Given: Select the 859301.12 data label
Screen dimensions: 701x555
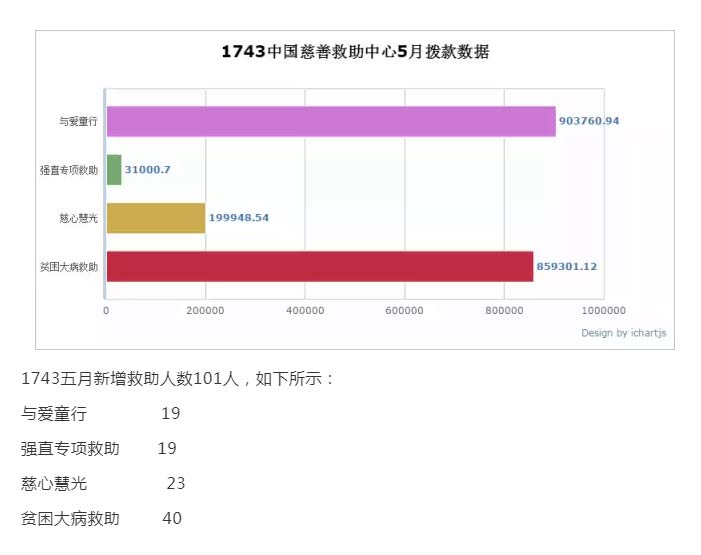Looking at the screenshot, I should tap(566, 267).
